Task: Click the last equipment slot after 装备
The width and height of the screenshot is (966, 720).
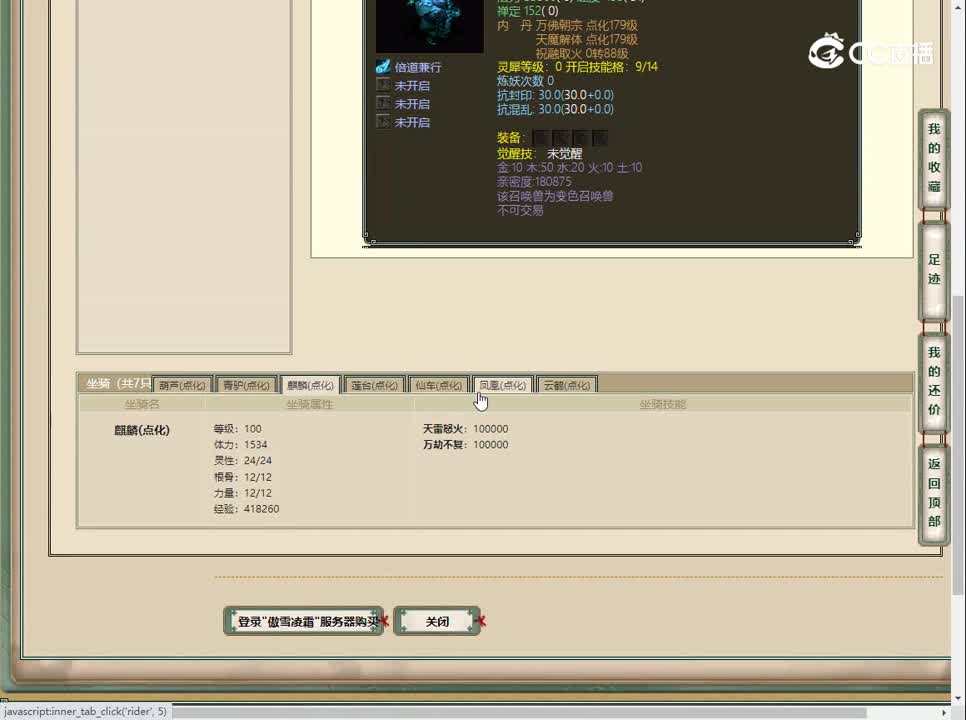Action: coord(599,138)
